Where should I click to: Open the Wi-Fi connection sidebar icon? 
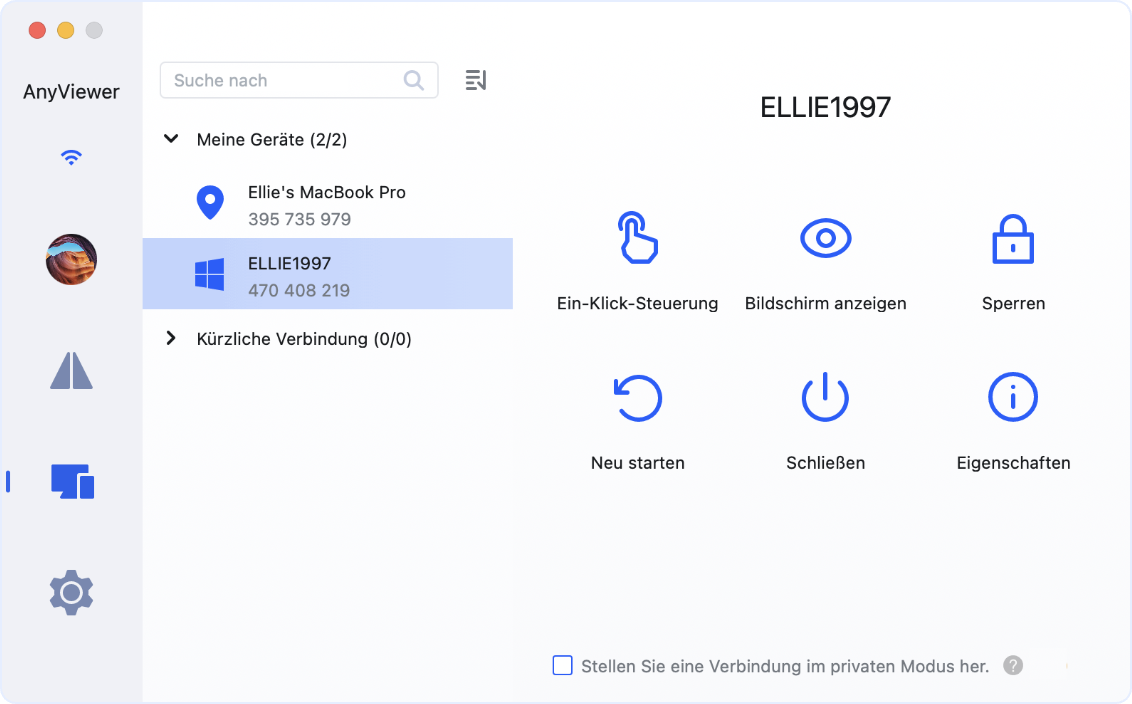[71, 157]
